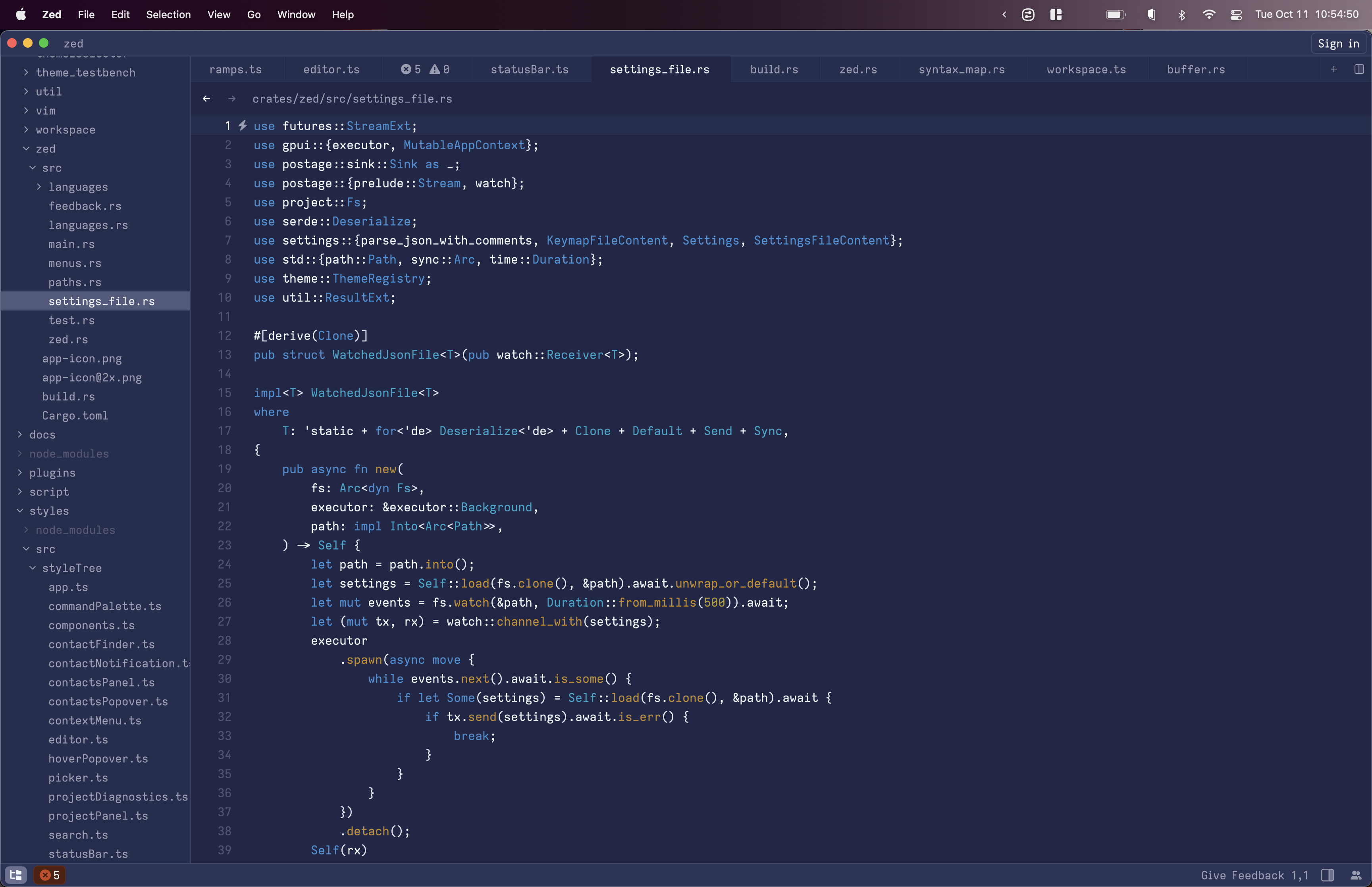This screenshot has width=1372, height=887.
Task: Click the right-dock toggle icon near Give Feedback
Action: tap(1327, 874)
